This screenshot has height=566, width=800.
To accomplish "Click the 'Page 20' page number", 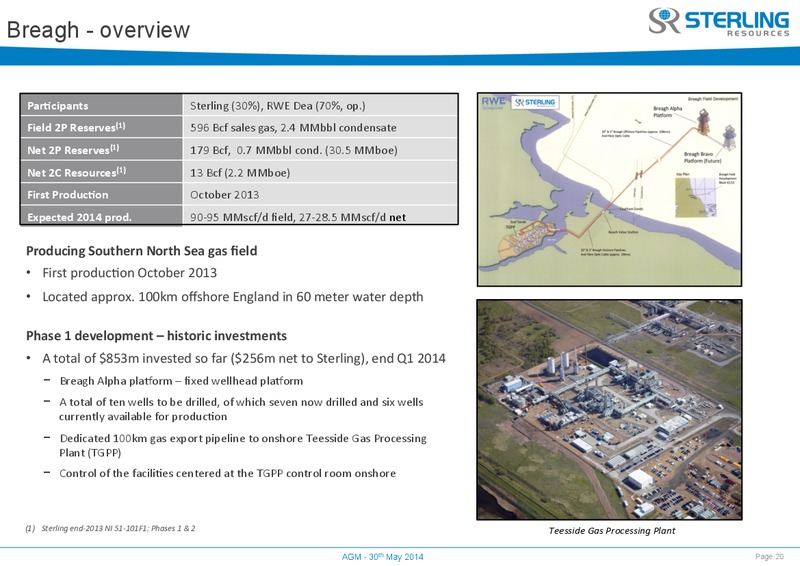I will point(769,556).
